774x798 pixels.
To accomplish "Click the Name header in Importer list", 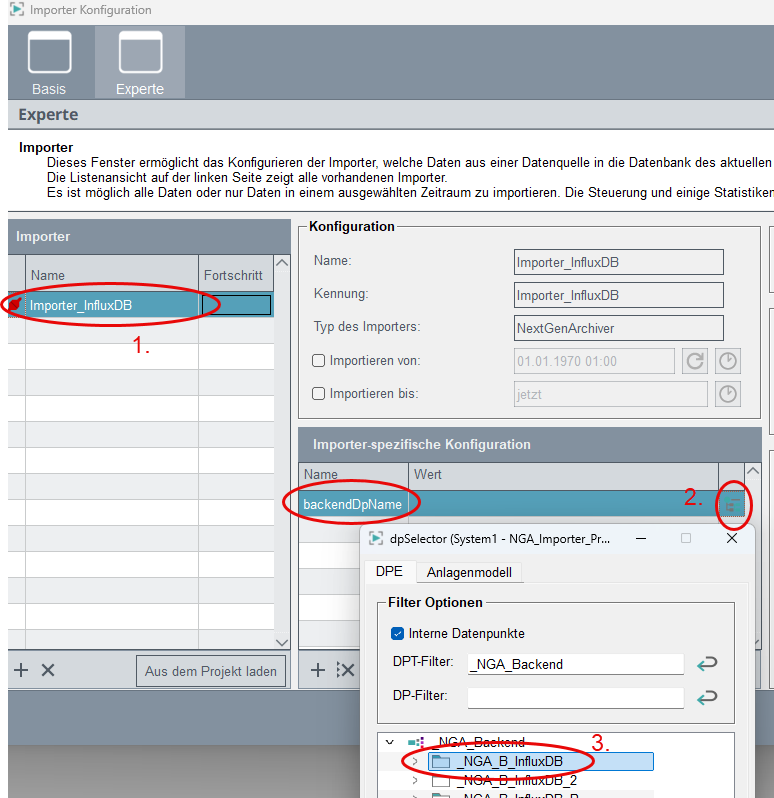I will tap(112, 275).
